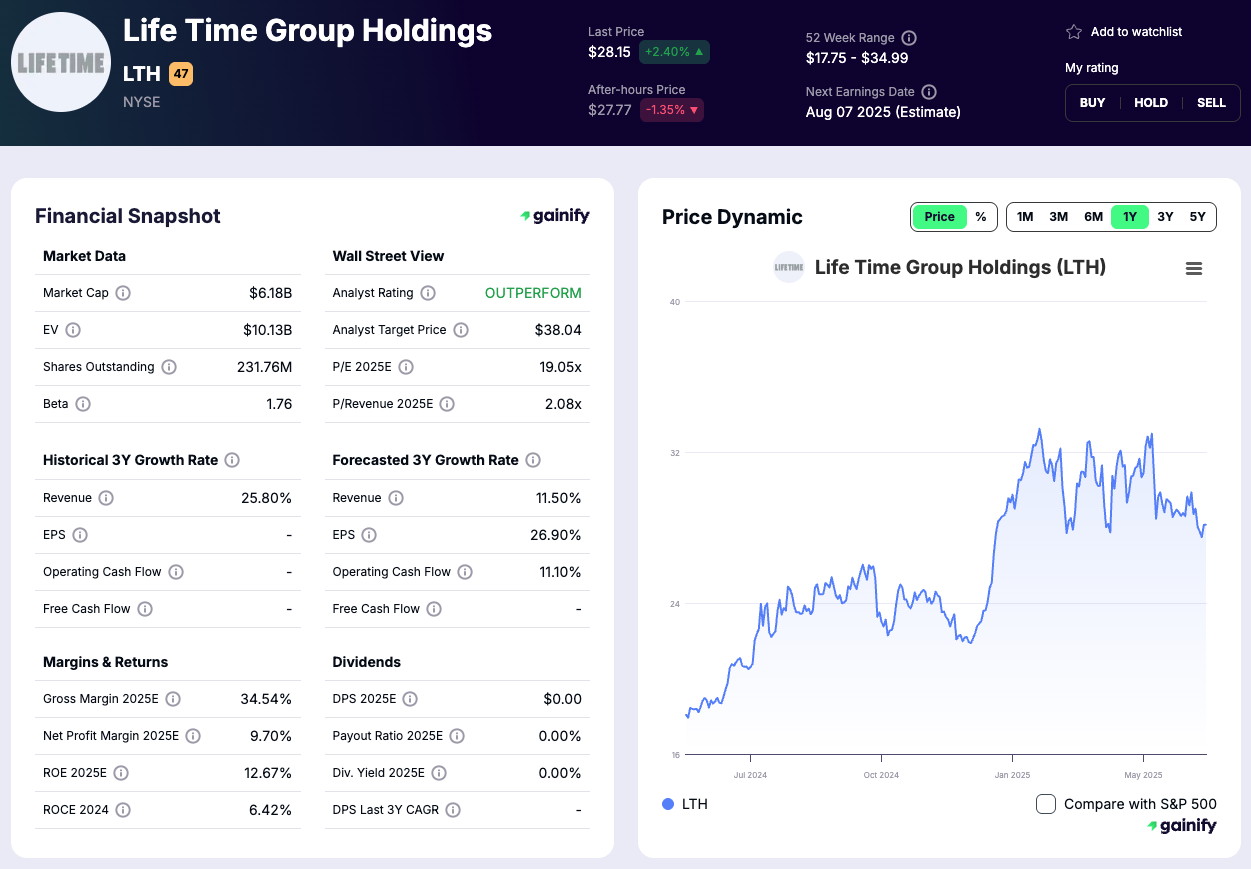The image size is (1251, 869).
Task: Click the score badge 47 beside LTH
Action: click(x=181, y=74)
